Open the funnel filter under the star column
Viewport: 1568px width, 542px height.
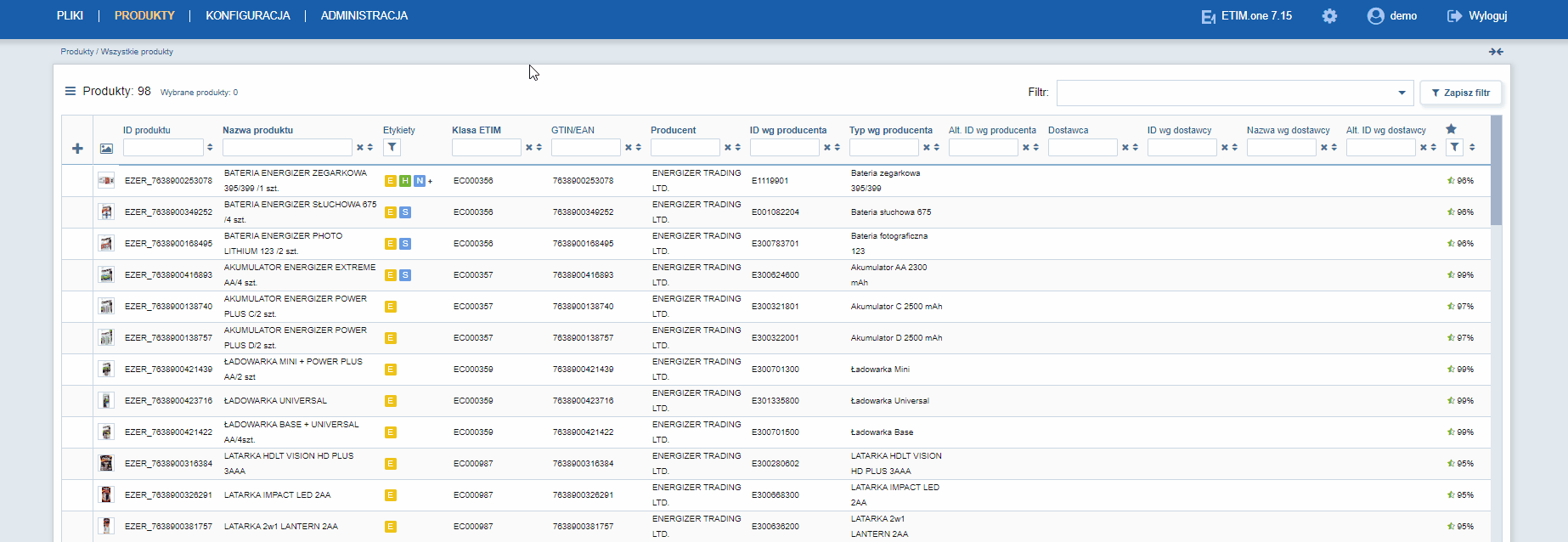pyautogui.click(x=1455, y=147)
